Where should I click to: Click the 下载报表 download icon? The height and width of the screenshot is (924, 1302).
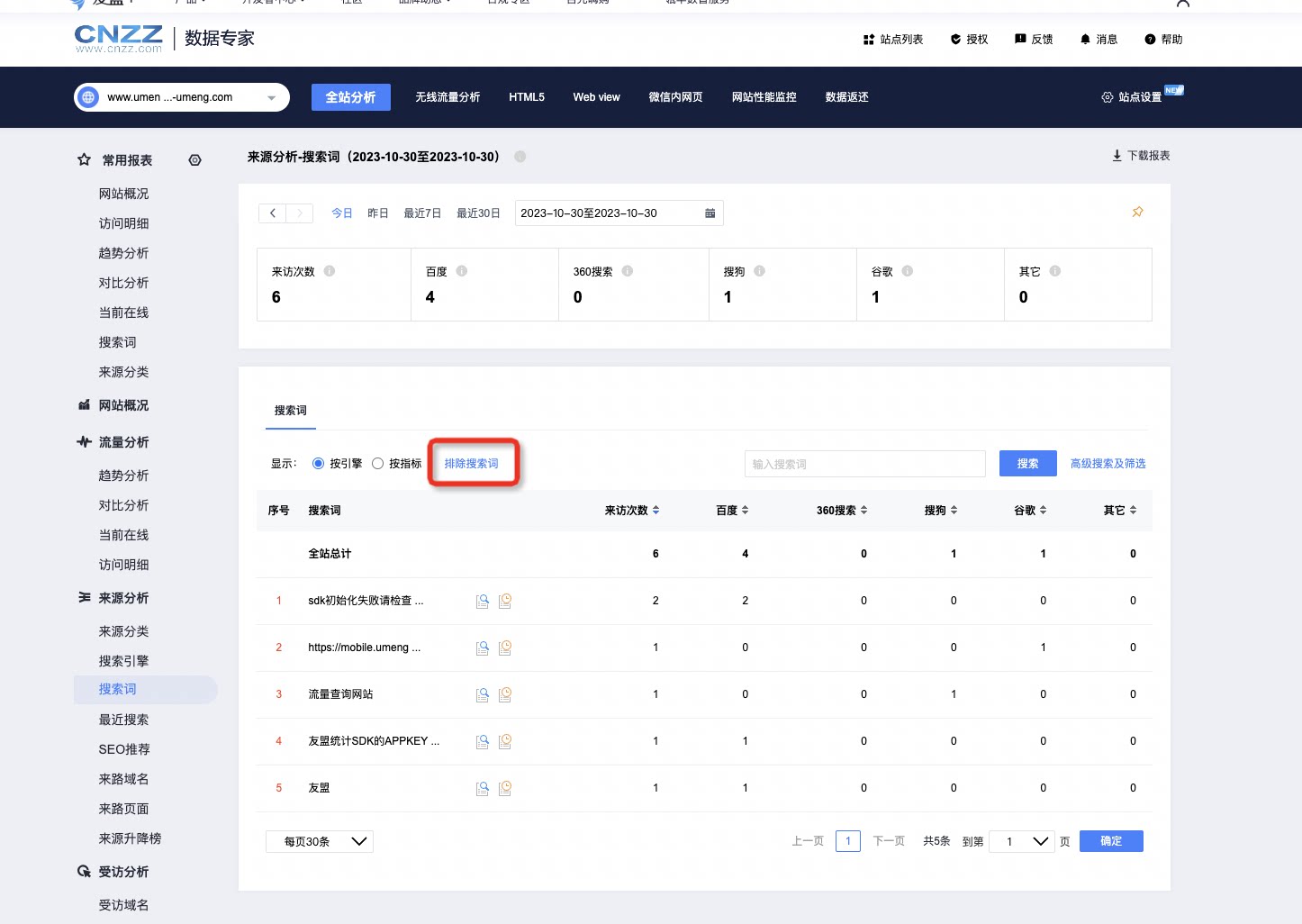(1117, 156)
